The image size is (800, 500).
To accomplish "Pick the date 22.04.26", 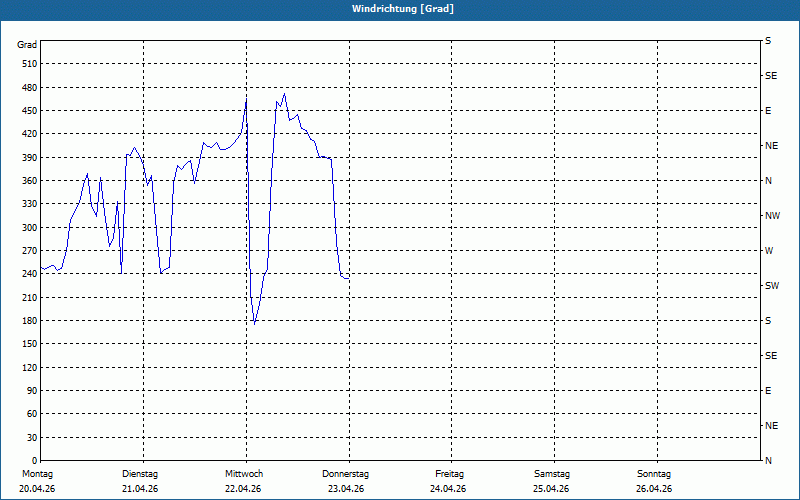I will tap(243, 489).
